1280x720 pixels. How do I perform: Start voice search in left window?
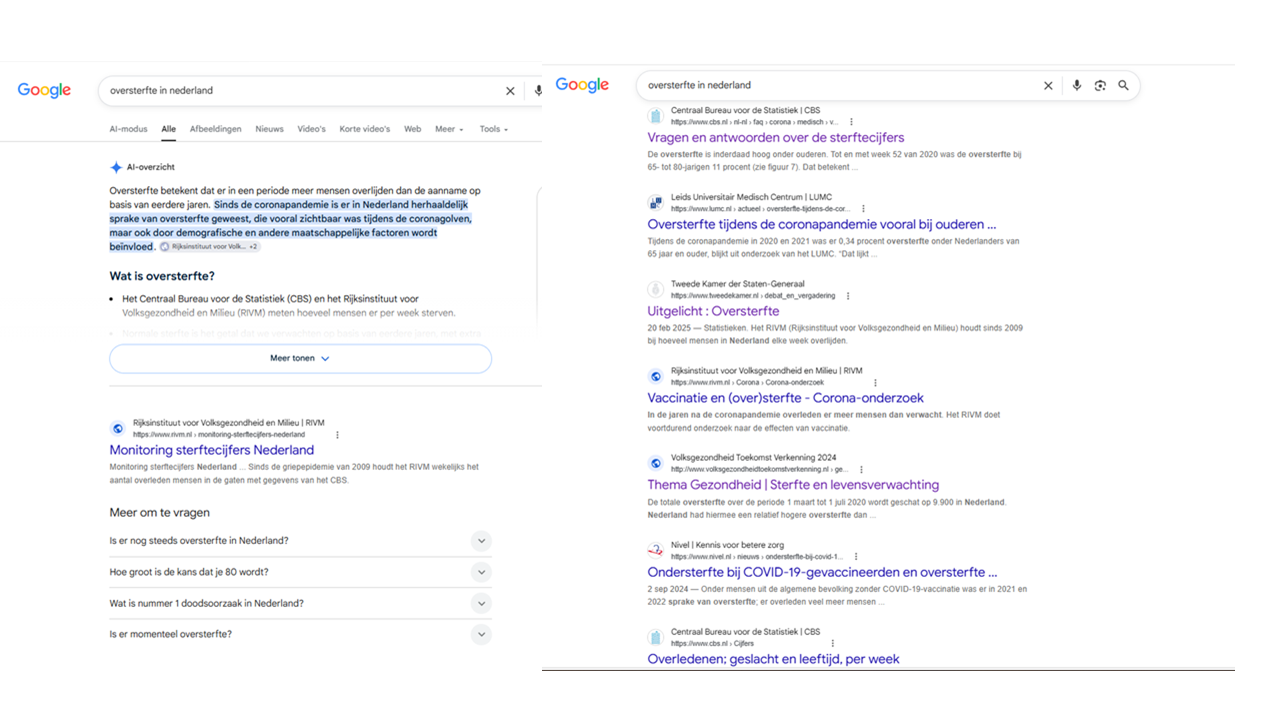click(x=538, y=91)
